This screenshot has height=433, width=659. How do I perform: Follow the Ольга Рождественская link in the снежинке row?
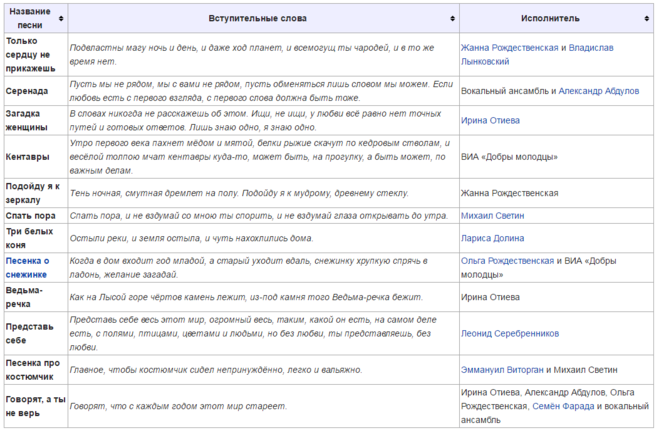point(507,260)
